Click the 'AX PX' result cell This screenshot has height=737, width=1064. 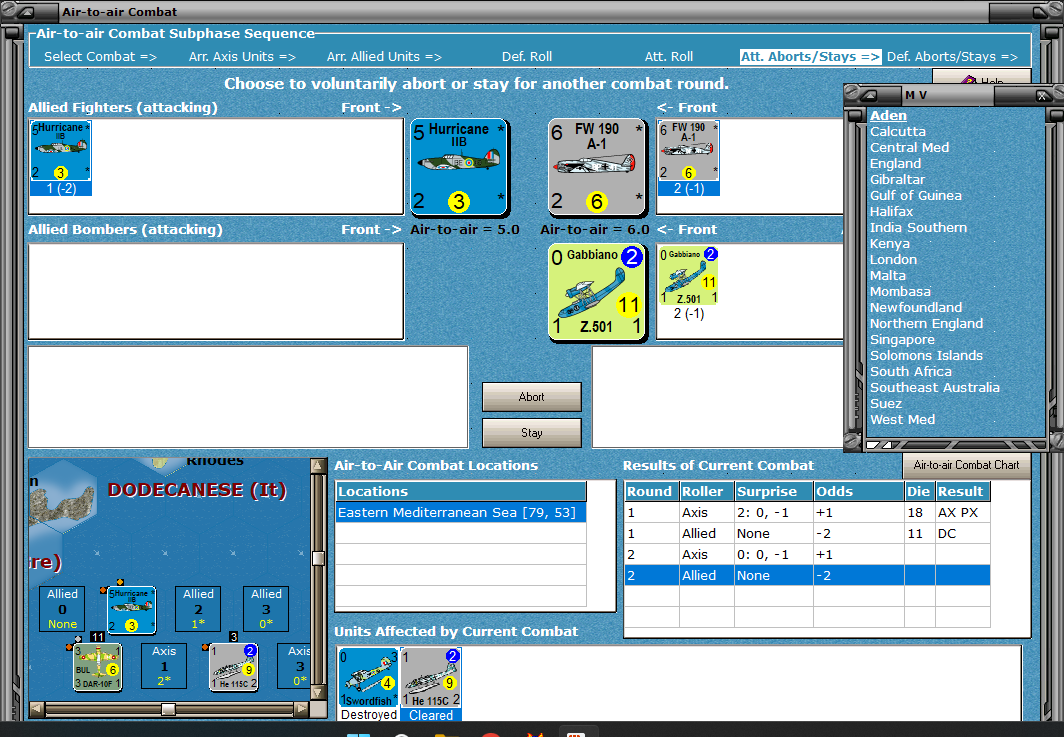click(962, 512)
